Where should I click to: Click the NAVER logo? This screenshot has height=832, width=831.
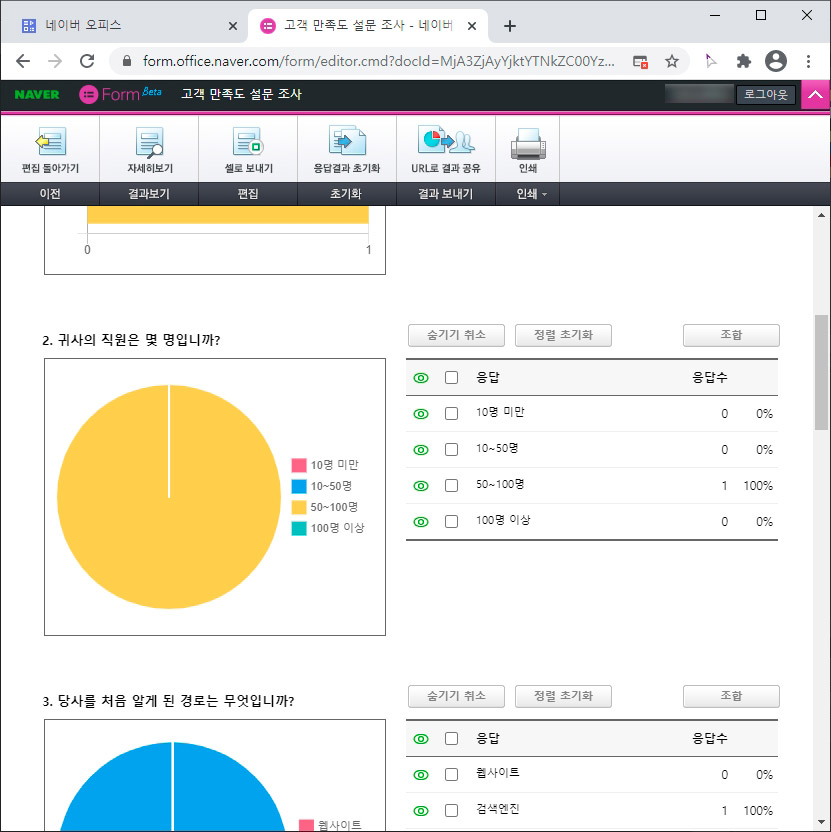(x=36, y=94)
